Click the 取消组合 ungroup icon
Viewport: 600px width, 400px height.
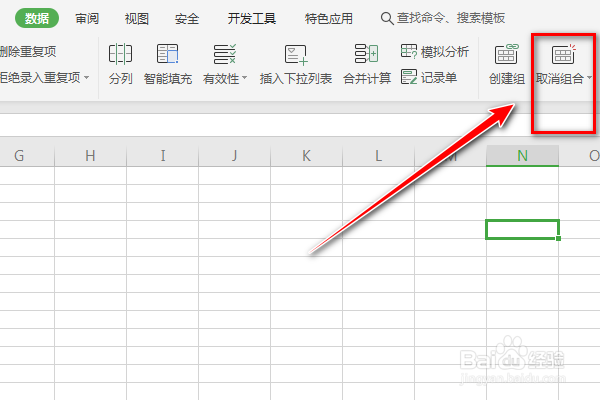pyautogui.click(x=563, y=54)
